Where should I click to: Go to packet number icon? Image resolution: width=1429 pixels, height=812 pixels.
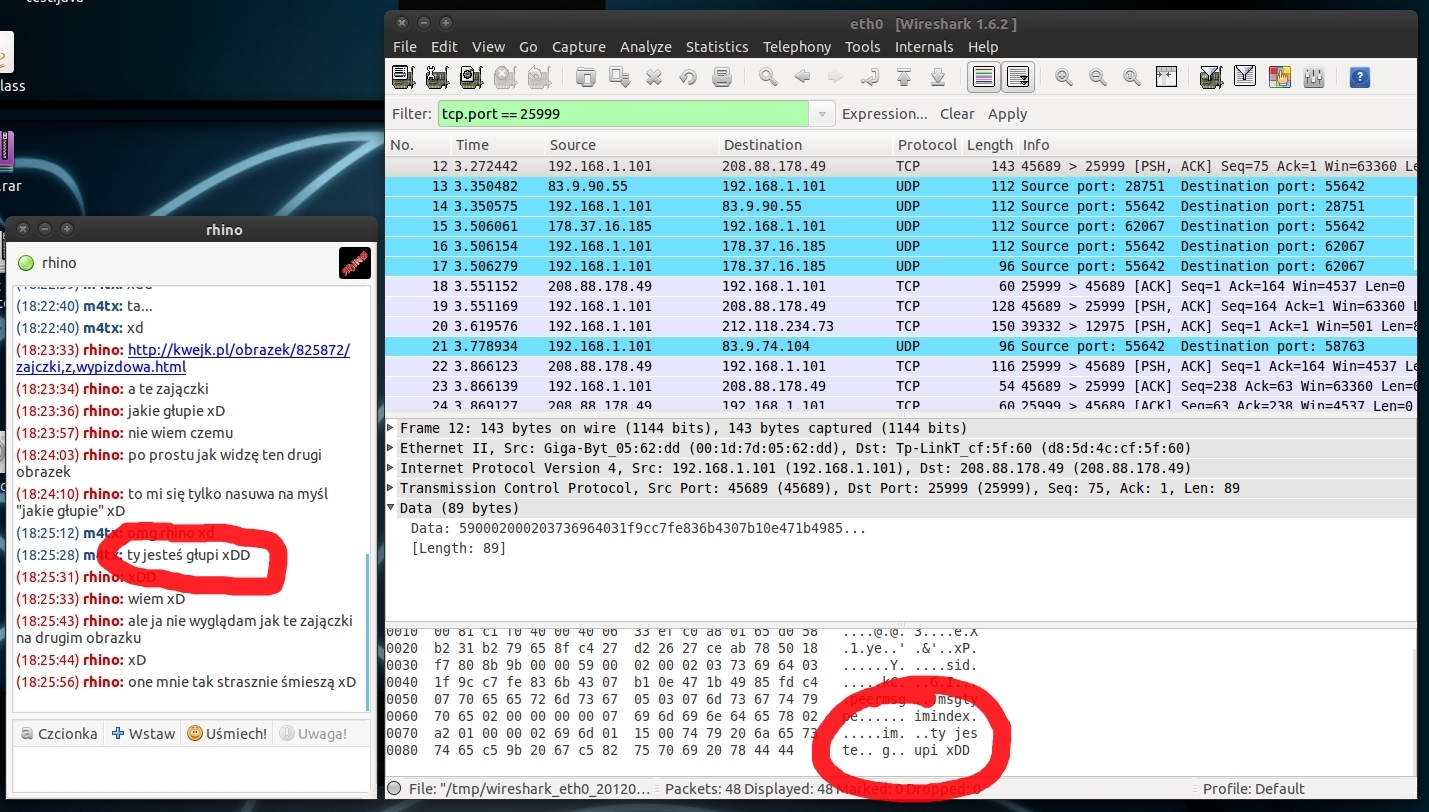tap(870, 77)
